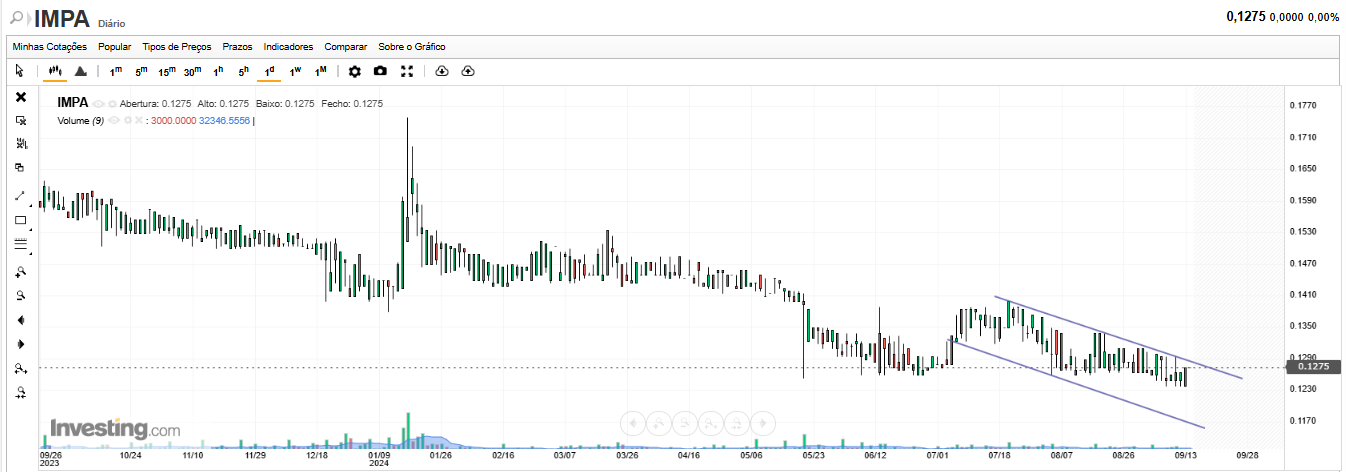1346x472 pixels.
Task: Select the 1M monthly timeframe
Action: click(320, 71)
